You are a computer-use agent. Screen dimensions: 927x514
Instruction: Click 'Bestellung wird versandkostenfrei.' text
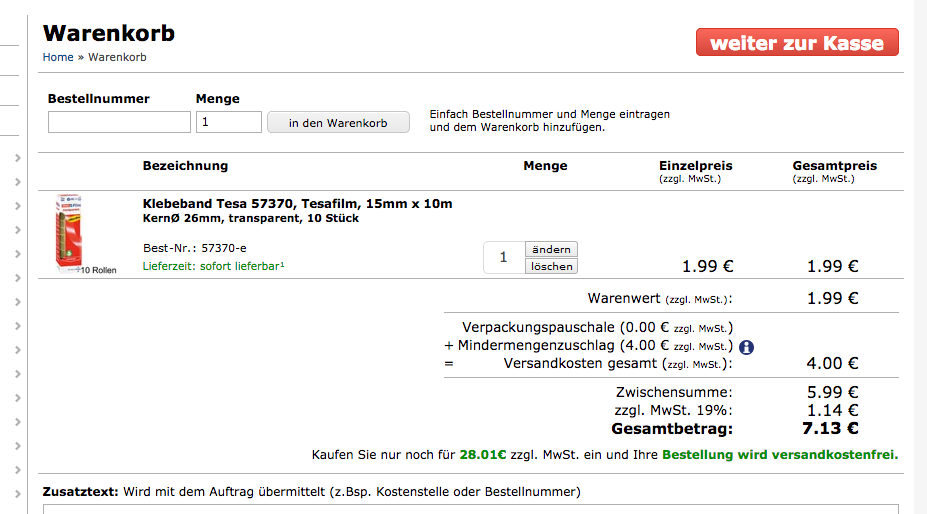pyautogui.click(x=780, y=455)
